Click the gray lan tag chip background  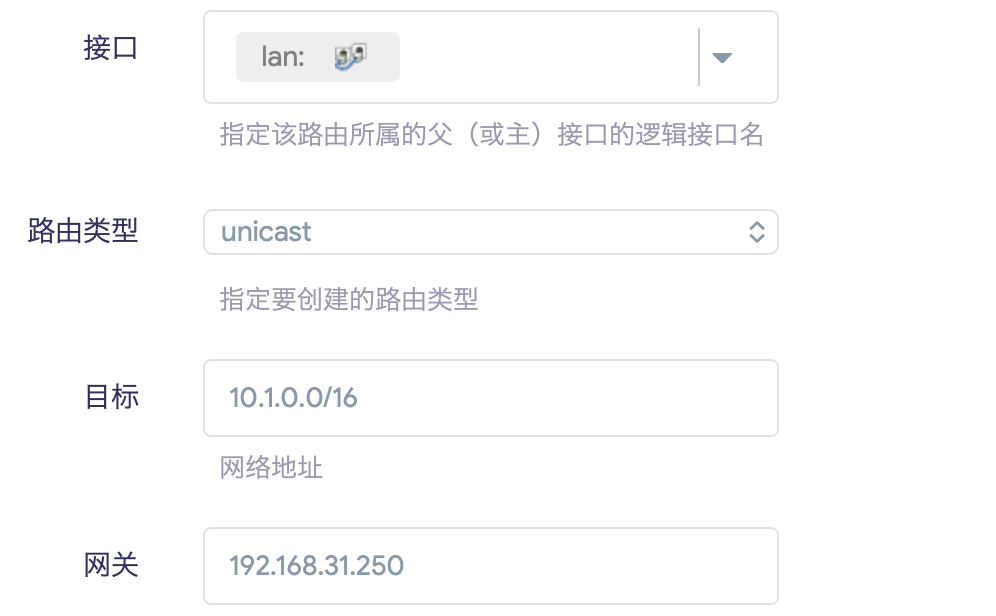click(385, 57)
